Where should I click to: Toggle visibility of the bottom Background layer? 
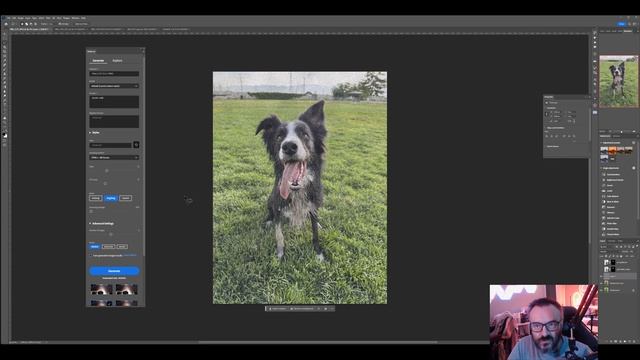tap(601, 290)
